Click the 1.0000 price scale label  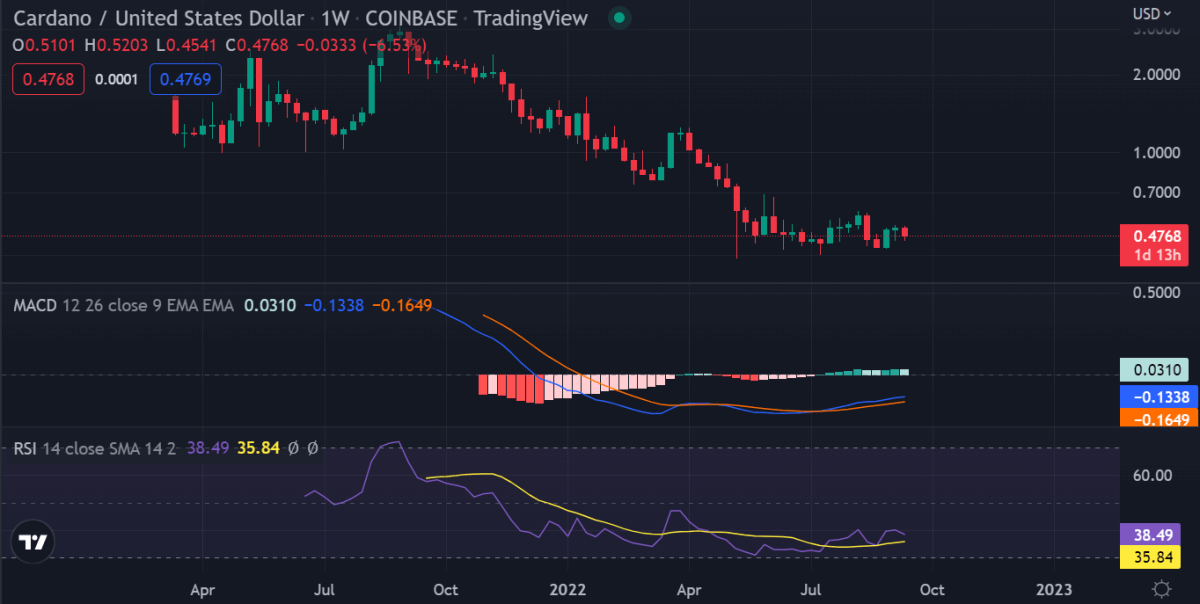[x=1158, y=153]
